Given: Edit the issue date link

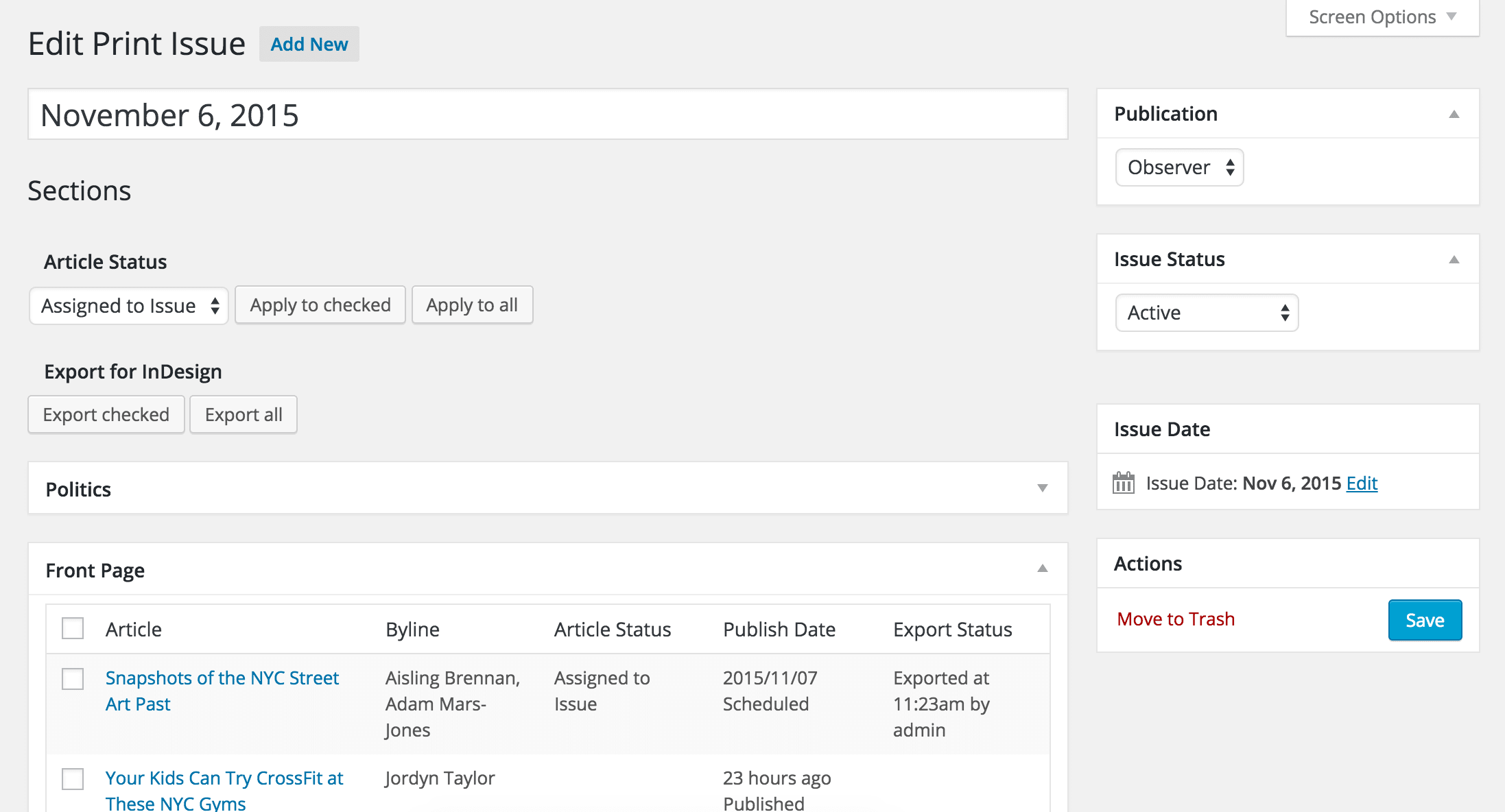Looking at the screenshot, I should click(1362, 483).
